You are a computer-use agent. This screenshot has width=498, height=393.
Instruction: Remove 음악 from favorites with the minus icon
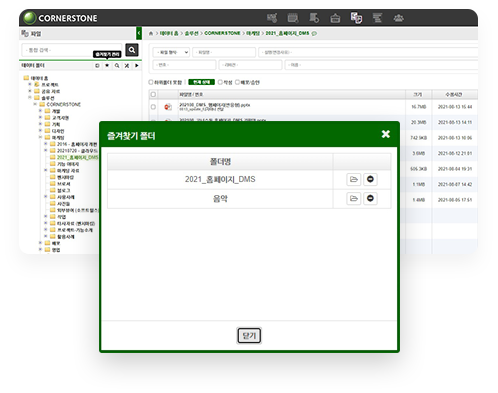370,199
